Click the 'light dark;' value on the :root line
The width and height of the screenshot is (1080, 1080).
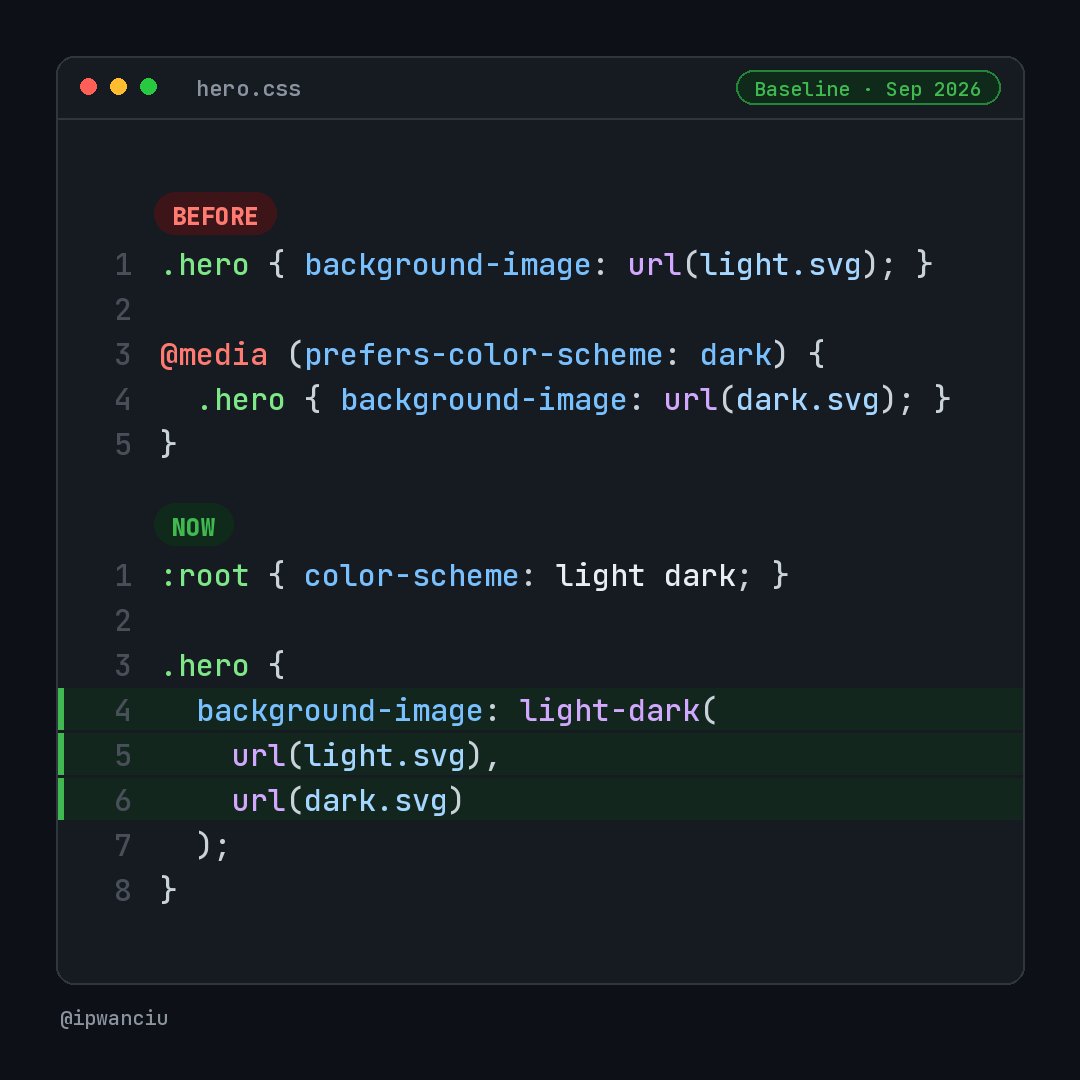coord(653,576)
